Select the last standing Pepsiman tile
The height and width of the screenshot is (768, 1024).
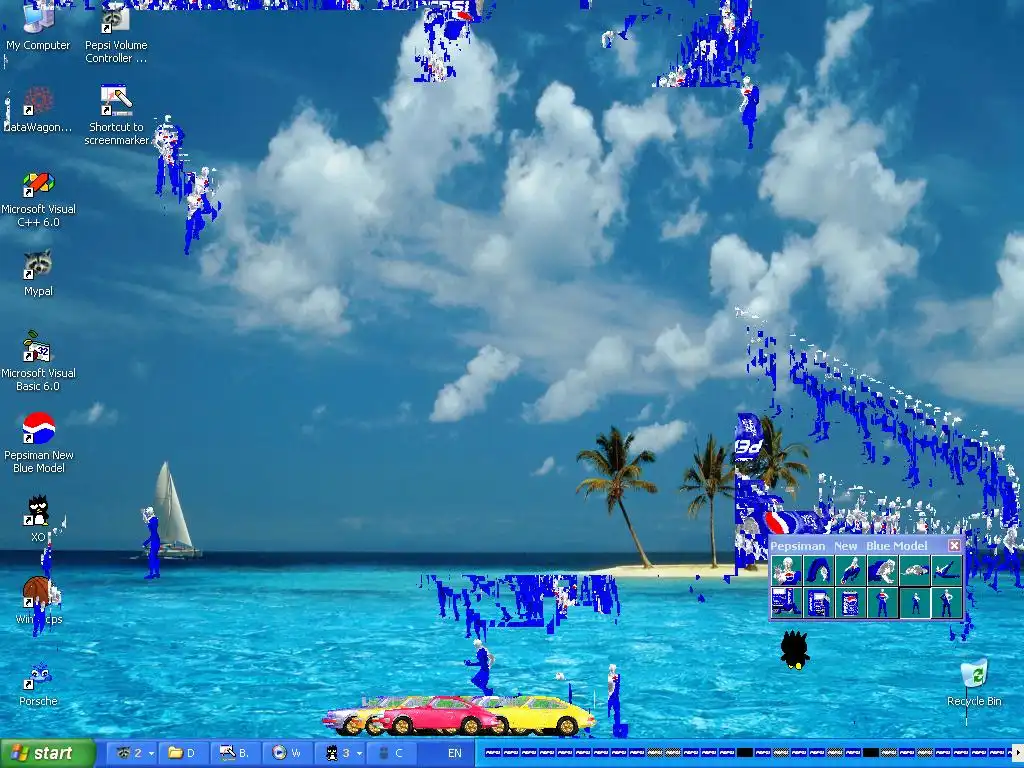click(x=946, y=602)
